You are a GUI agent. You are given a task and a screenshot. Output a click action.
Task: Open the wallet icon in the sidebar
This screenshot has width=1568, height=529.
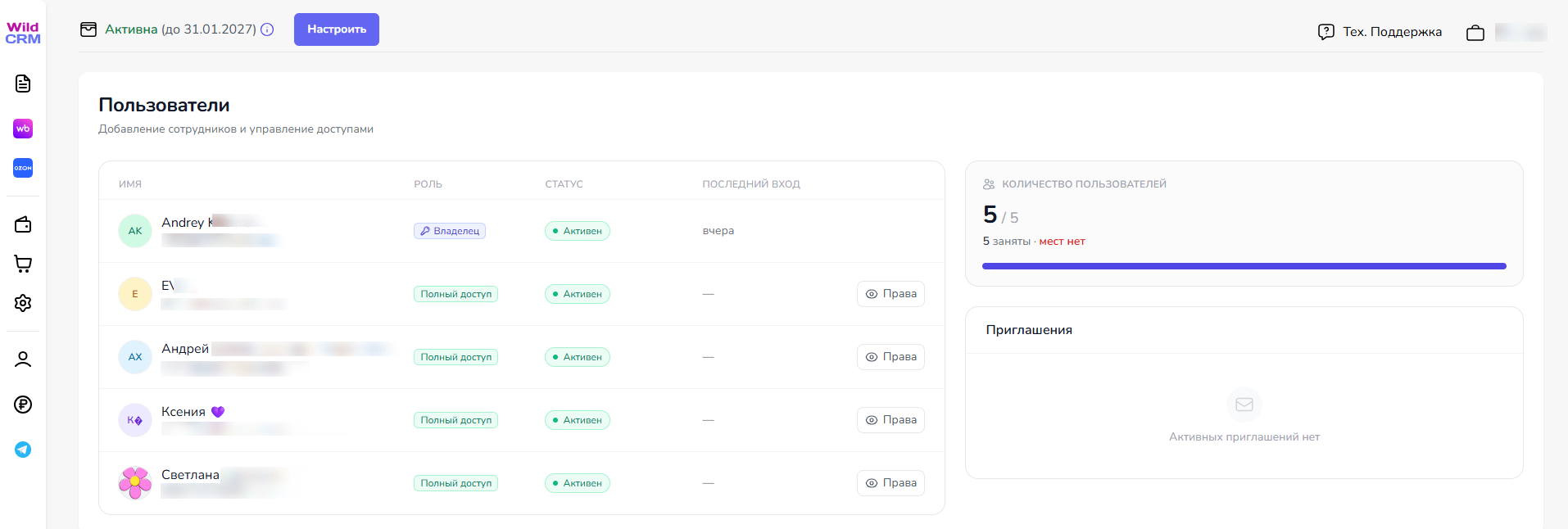point(23,224)
